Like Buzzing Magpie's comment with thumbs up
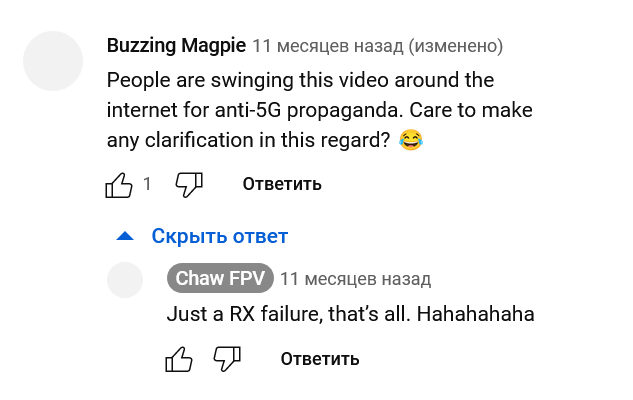The height and width of the screenshot is (400, 633). pyautogui.click(x=119, y=185)
